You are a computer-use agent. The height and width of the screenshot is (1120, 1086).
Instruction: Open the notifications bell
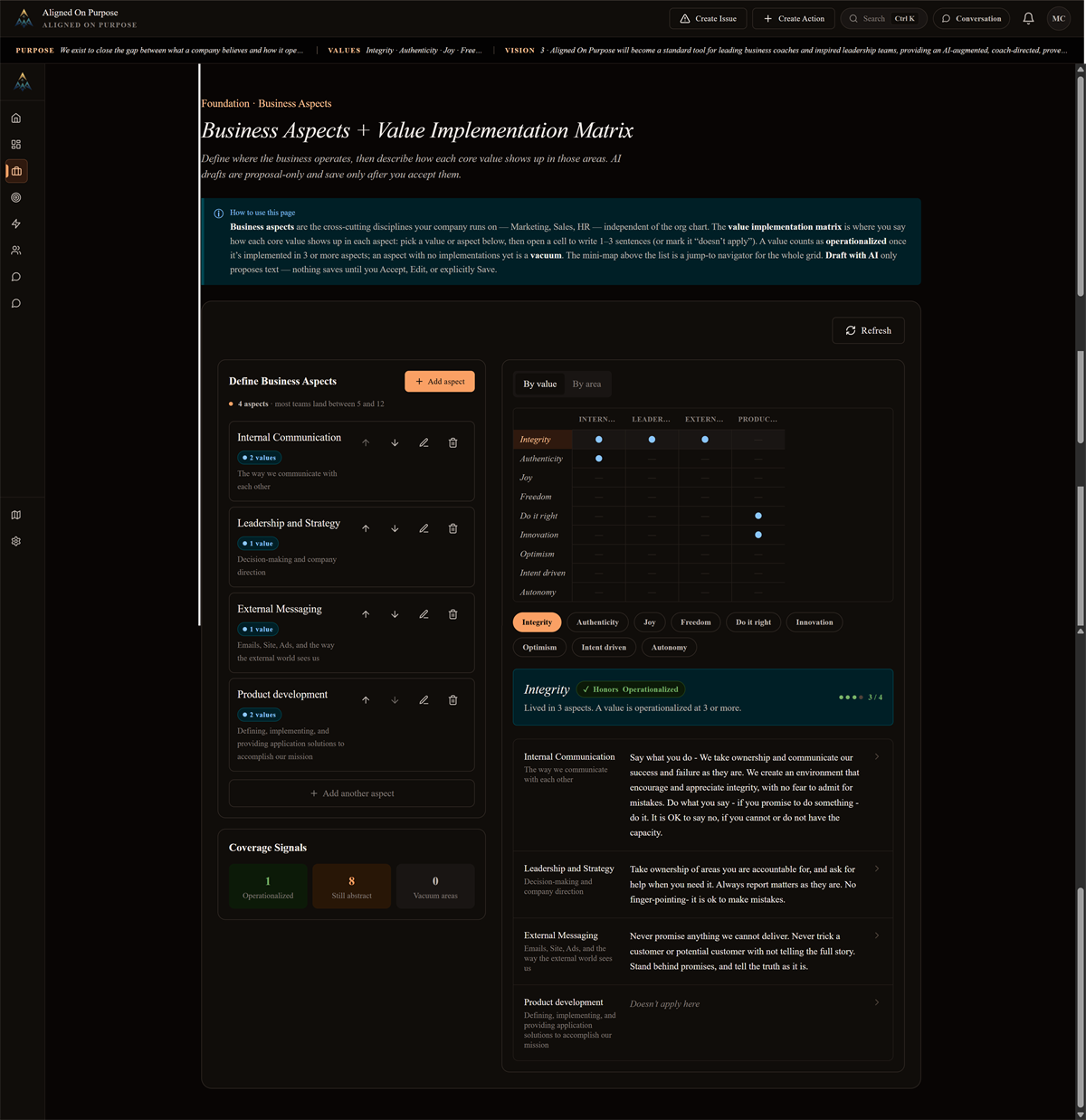click(x=1028, y=18)
